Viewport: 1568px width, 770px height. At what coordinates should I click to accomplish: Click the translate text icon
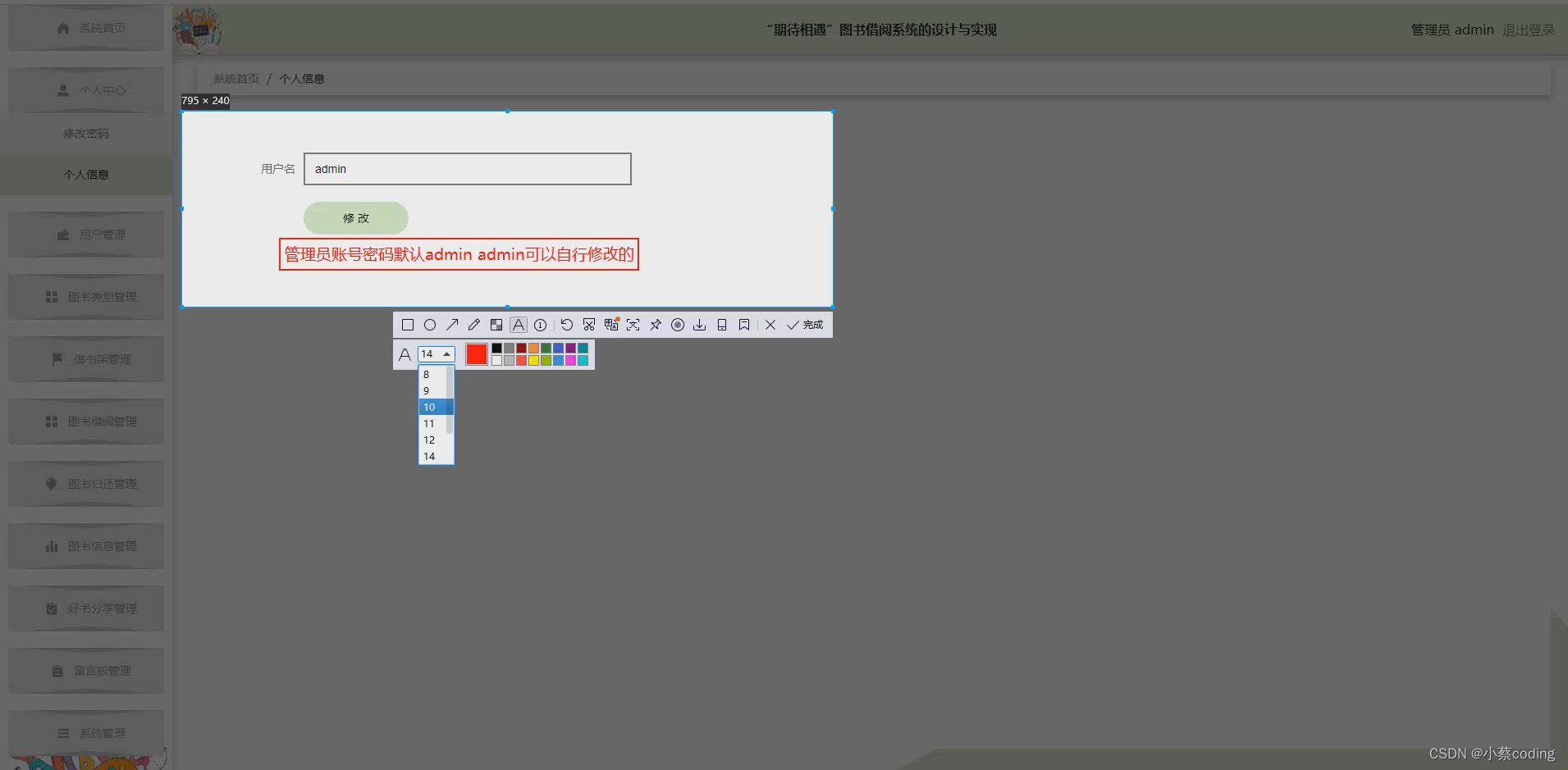tap(611, 325)
